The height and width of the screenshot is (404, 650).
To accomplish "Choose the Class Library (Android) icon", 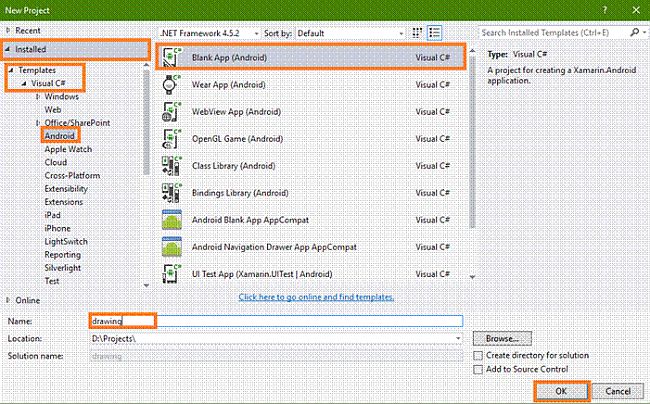I will [172, 166].
